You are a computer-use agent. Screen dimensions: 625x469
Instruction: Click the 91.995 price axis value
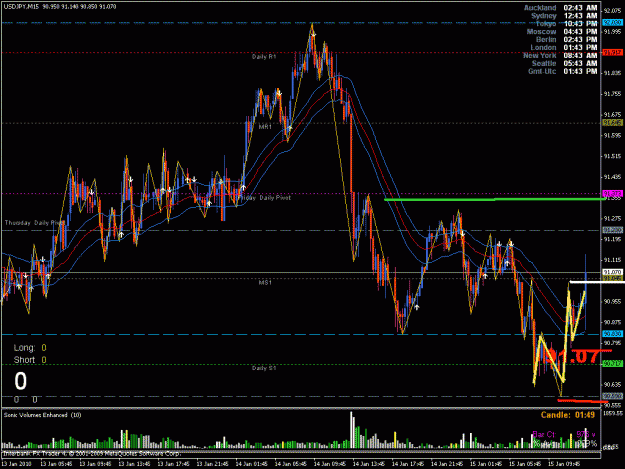click(613, 31)
